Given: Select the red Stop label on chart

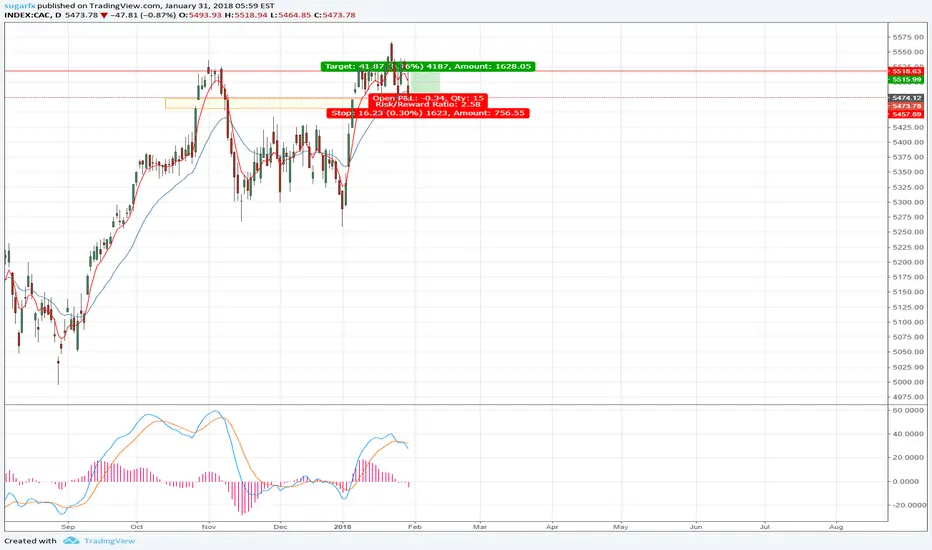Looking at the screenshot, I should pyautogui.click(x=428, y=112).
